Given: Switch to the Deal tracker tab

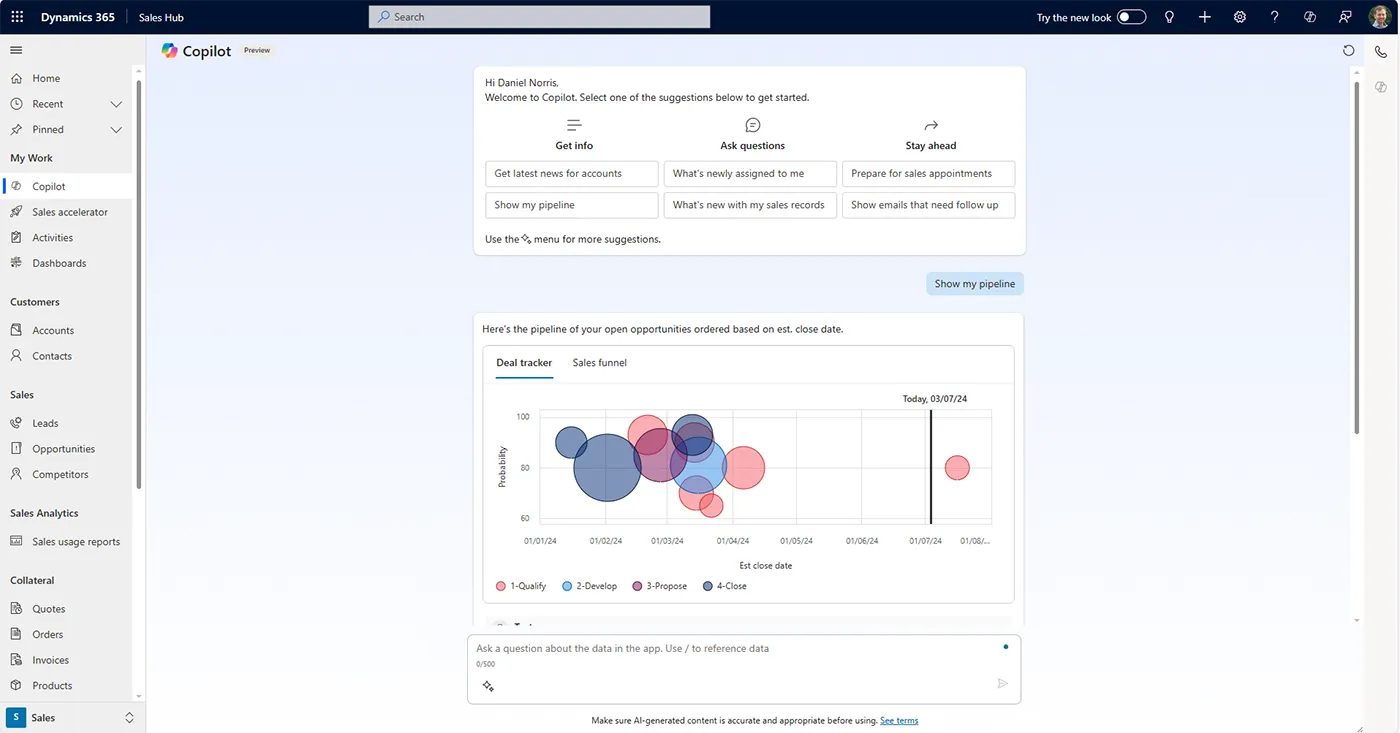Looking at the screenshot, I should click(524, 363).
